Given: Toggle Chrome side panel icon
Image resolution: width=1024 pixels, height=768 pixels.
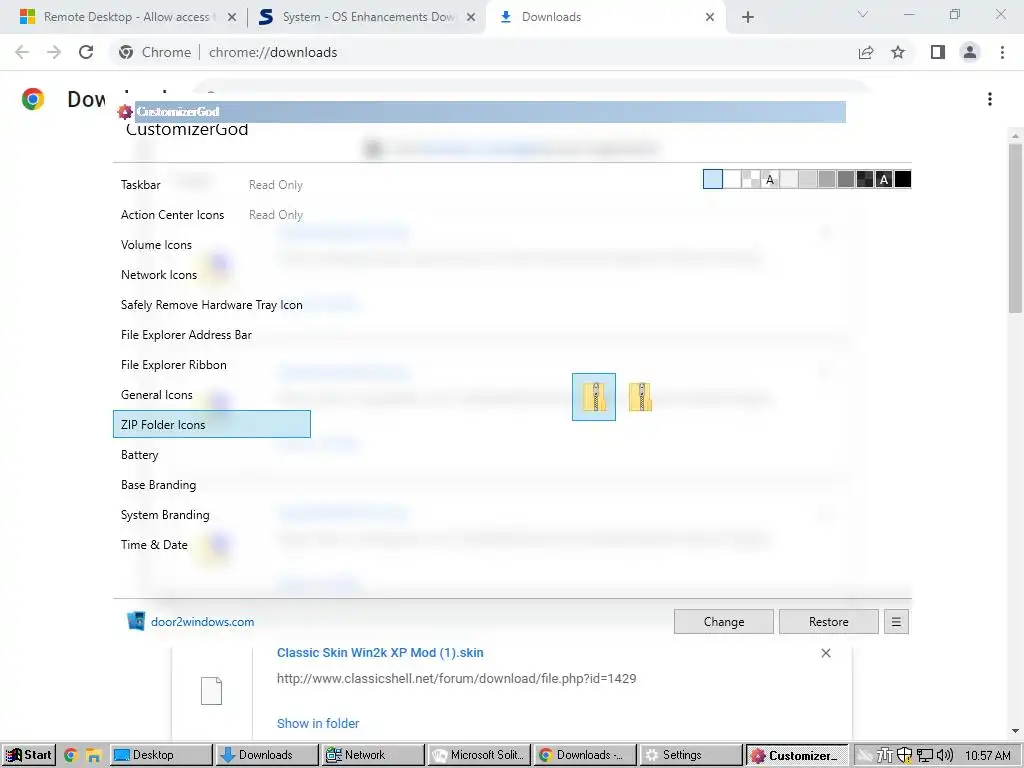Looking at the screenshot, I should tap(938, 52).
